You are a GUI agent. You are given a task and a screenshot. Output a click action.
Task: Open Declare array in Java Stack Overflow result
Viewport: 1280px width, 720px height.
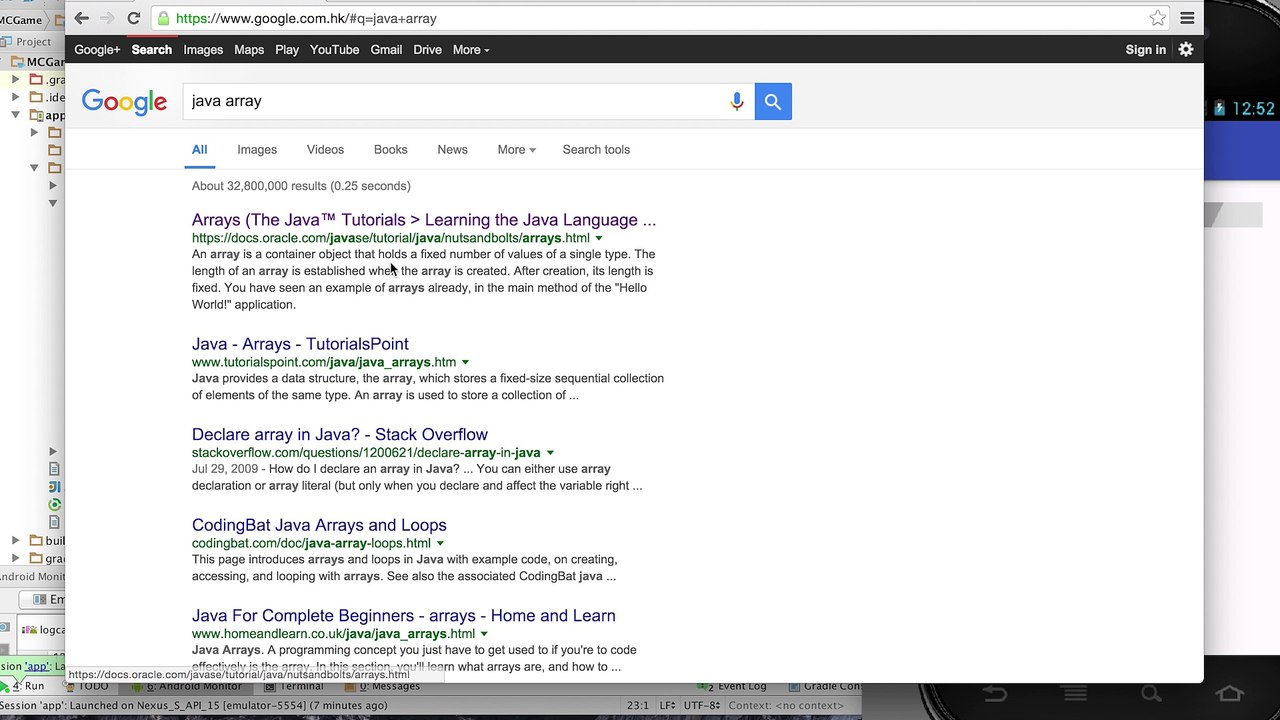340,435
